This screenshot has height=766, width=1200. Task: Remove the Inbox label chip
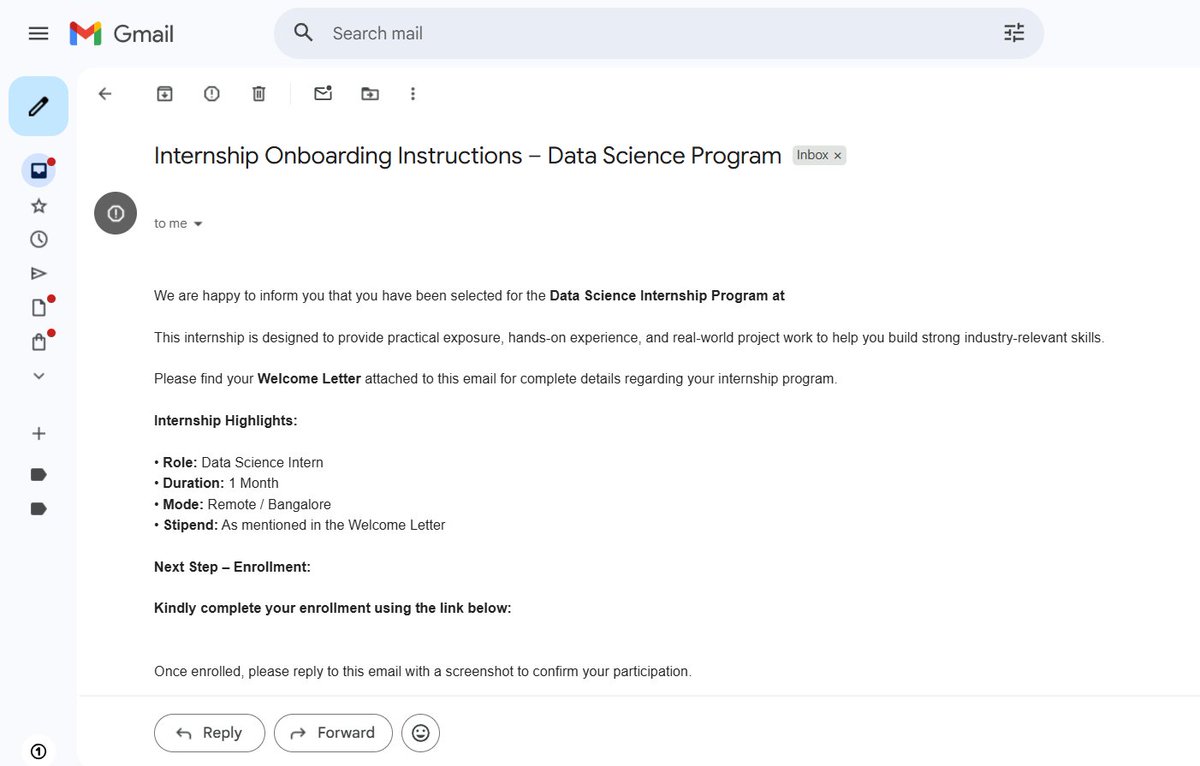838,155
